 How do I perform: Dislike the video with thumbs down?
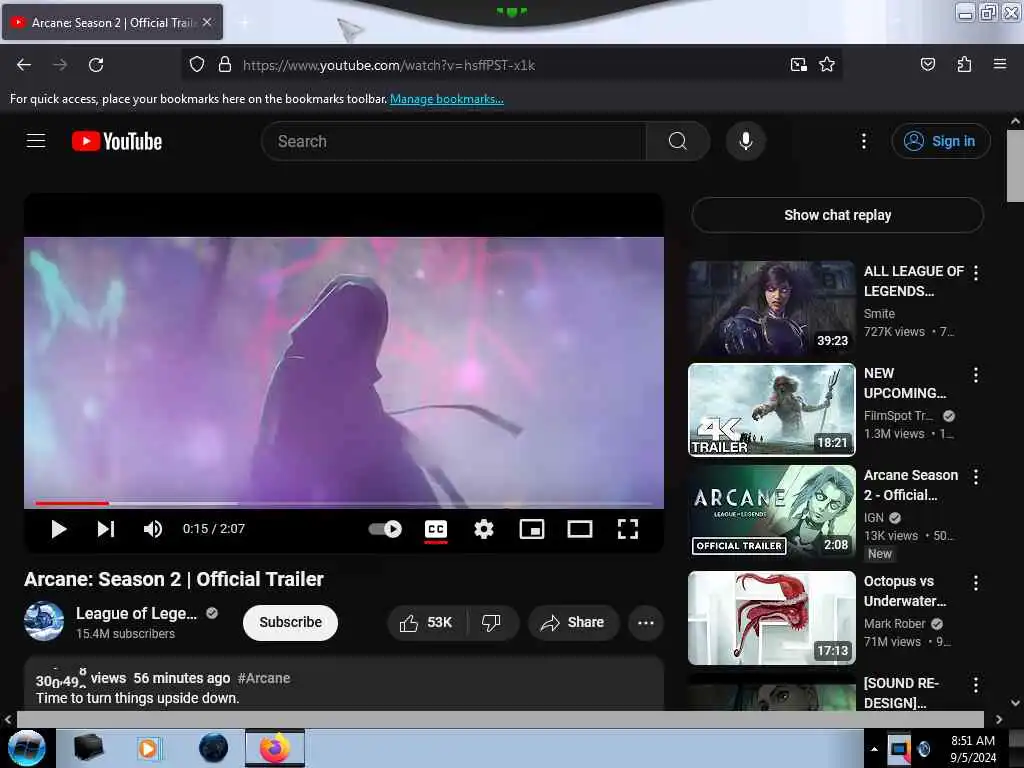click(x=492, y=623)
